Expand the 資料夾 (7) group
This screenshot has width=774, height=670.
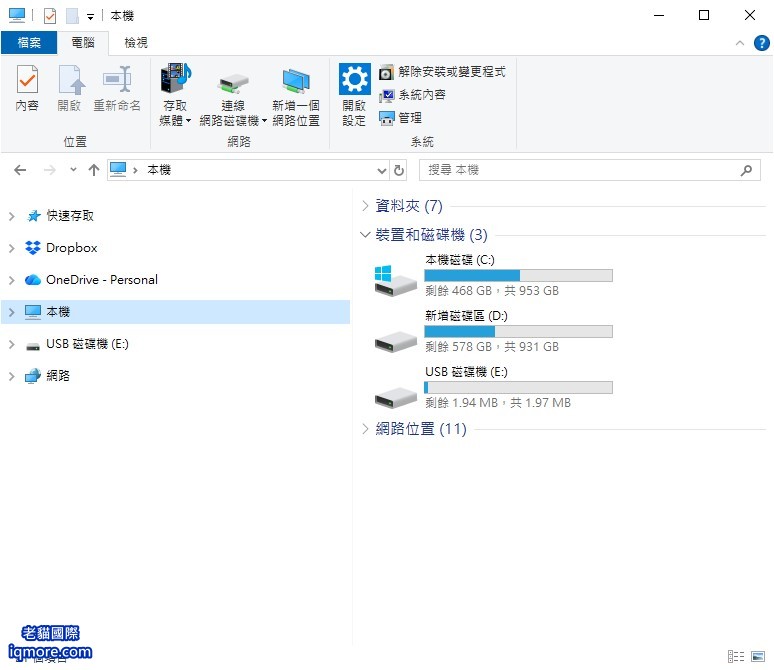tap(365, 206)
